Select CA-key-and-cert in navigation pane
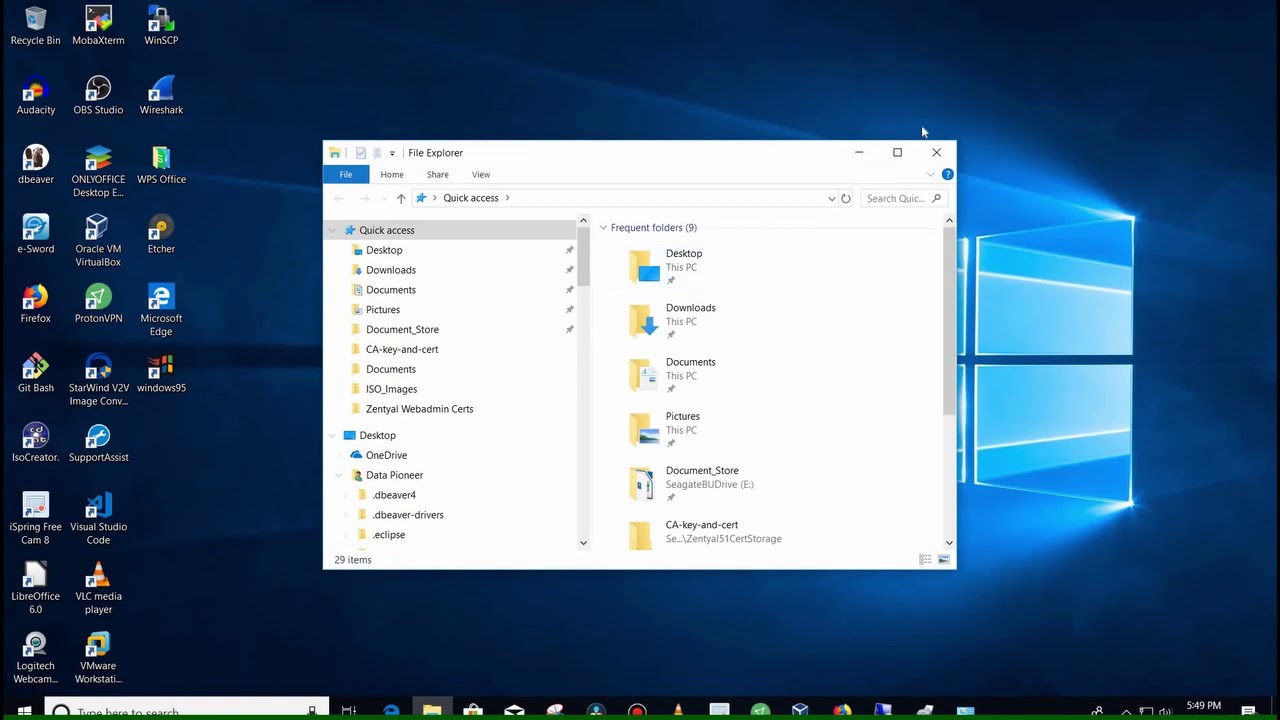1280x720 pixels. tap(402, 349)
